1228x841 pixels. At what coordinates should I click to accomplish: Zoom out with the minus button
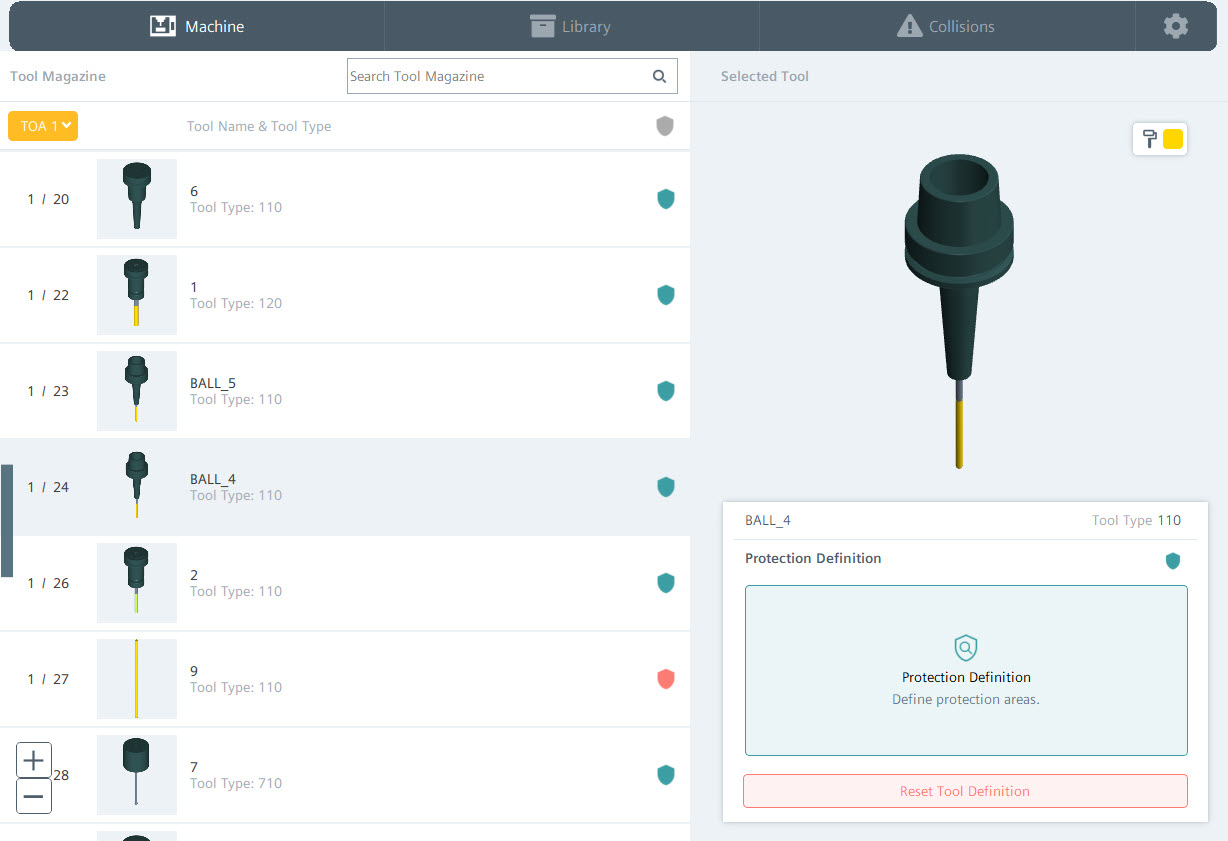tap(34, 796)
